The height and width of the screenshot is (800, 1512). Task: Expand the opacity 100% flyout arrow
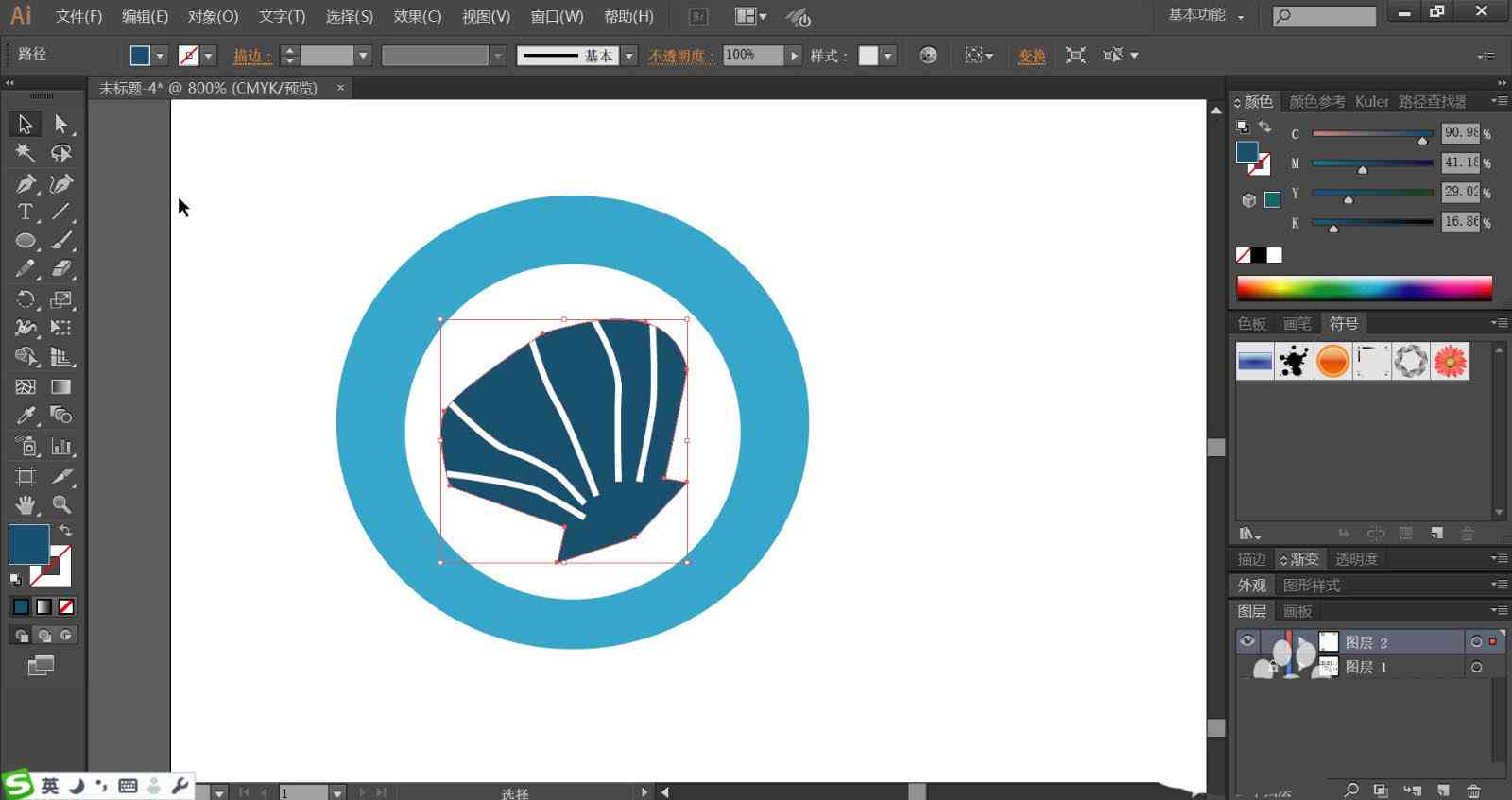(x=794, y=56)
